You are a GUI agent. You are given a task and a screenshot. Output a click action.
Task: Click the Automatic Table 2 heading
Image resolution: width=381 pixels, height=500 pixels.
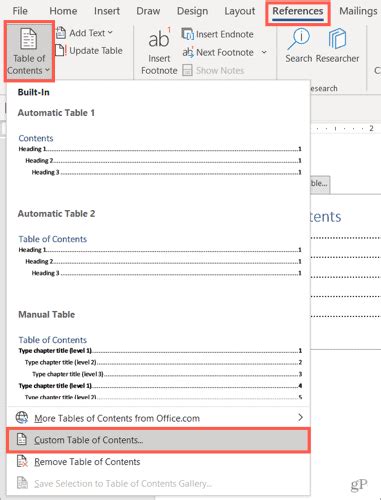tap(56, 214)
